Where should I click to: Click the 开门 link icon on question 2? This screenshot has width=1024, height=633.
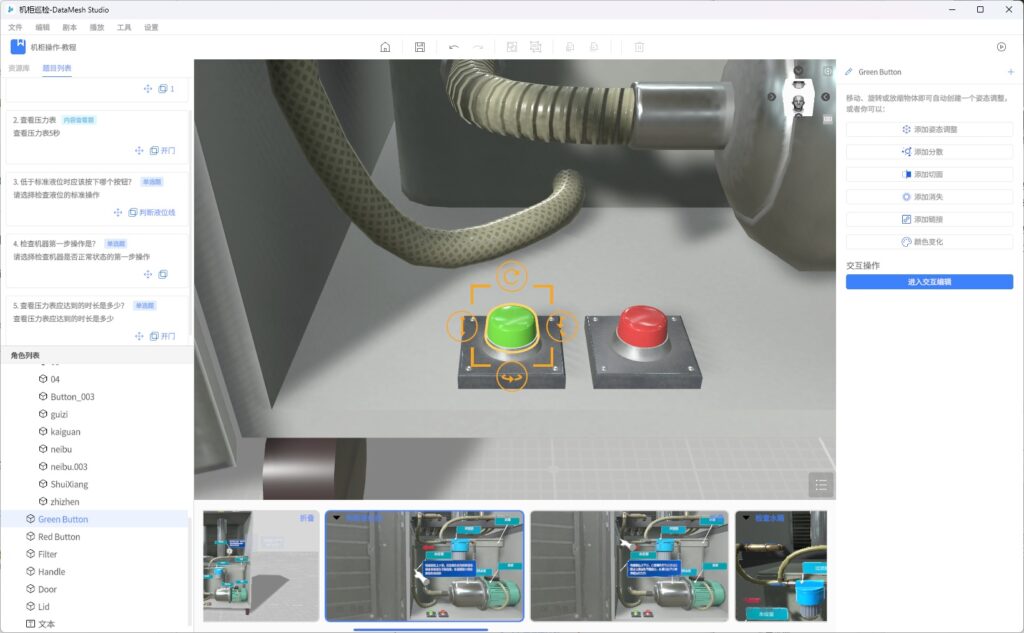(x=162, y=151)
